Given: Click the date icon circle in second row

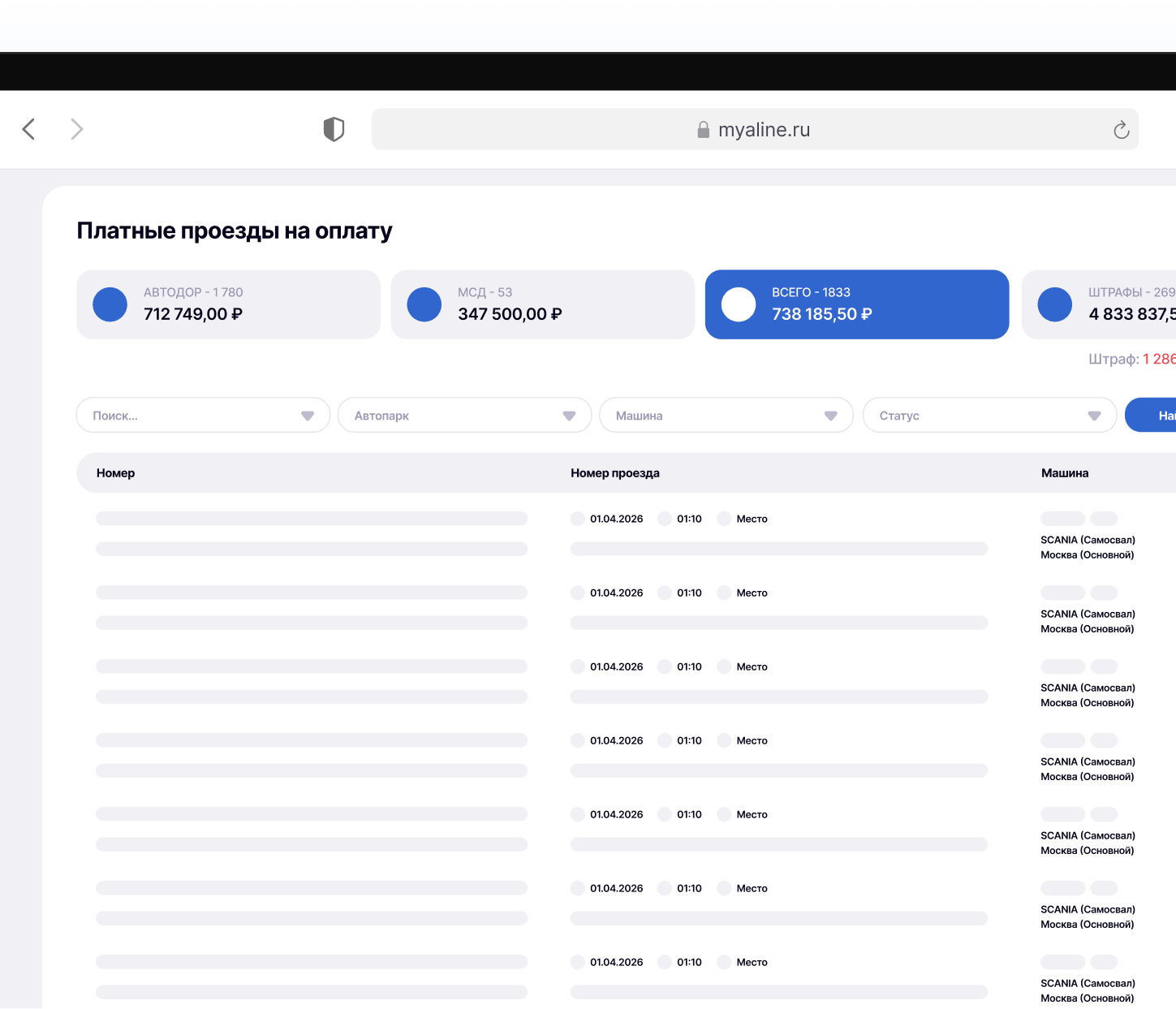Looking at the screenshot, I should click(x=578, y=593).
